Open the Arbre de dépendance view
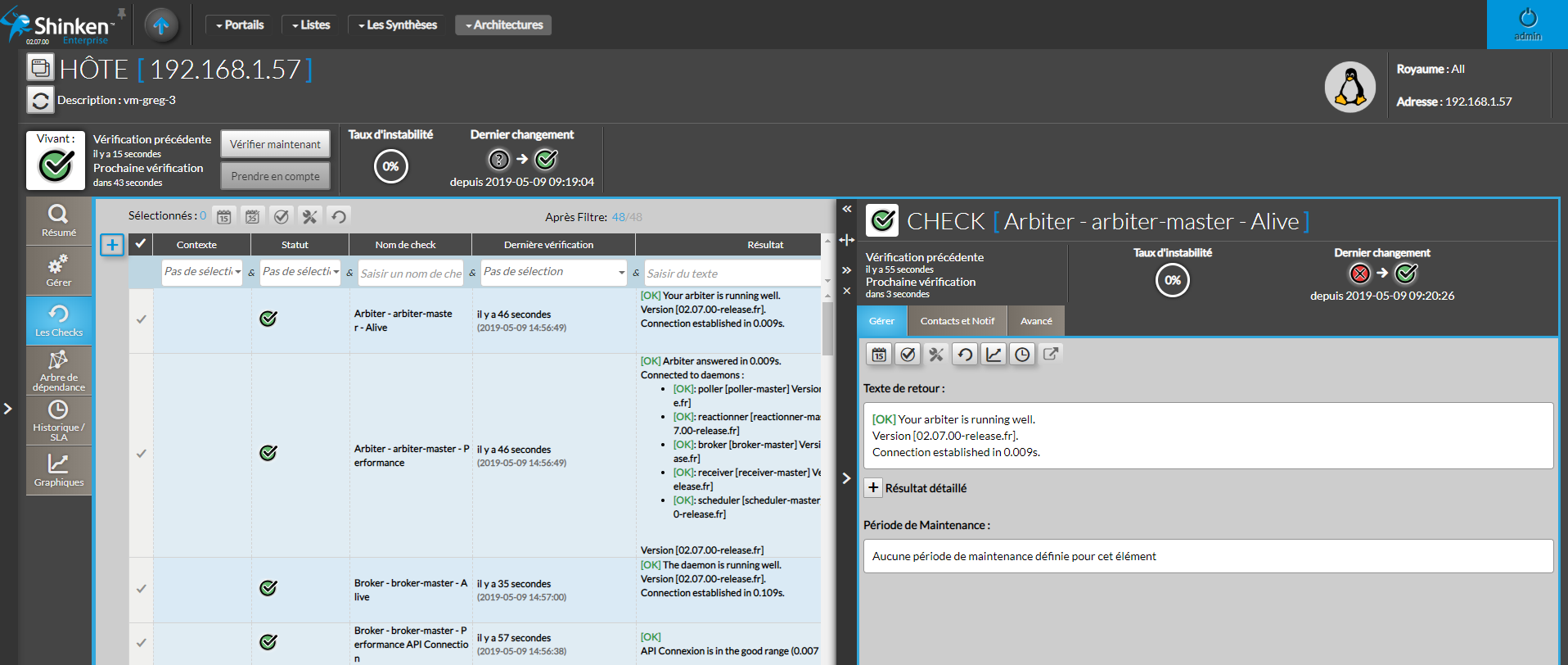Screen dimensions: 1568x665 click(58, 370)
